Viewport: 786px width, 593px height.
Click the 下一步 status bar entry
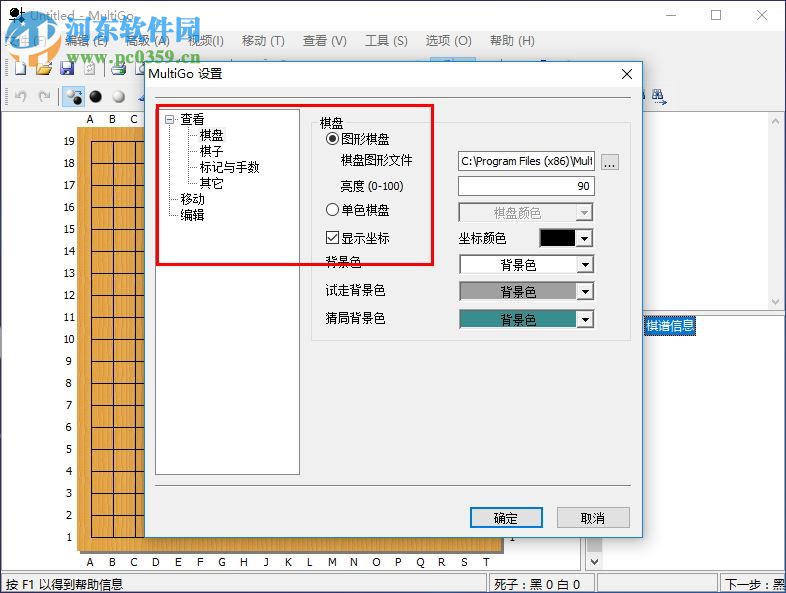(x=754, y=584)
